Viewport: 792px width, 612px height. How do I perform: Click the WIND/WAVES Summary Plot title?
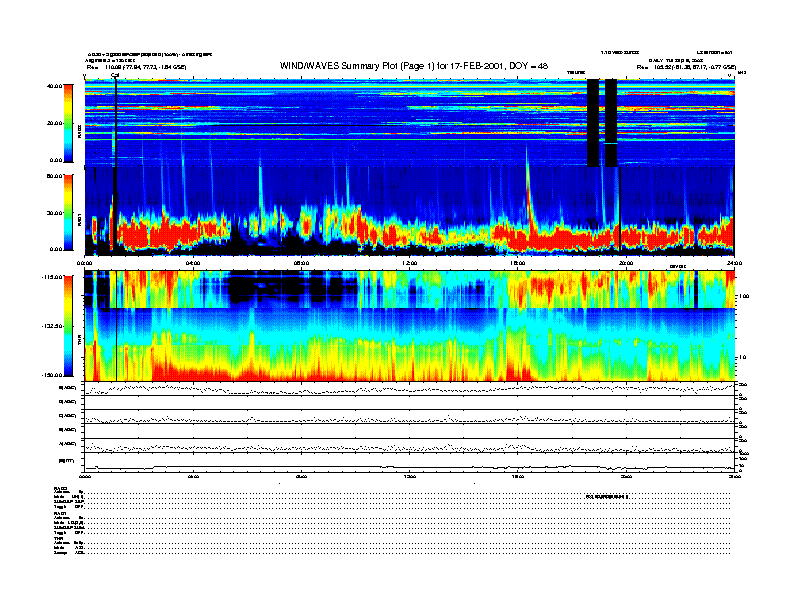(x=414, y=66)
